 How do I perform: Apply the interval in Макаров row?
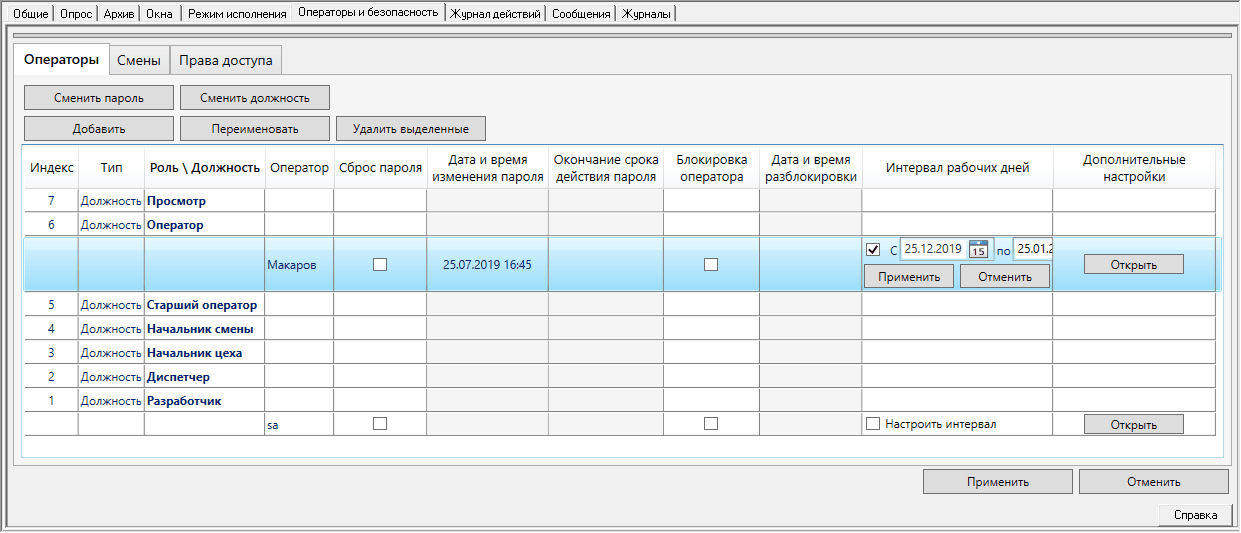(909, 277)
